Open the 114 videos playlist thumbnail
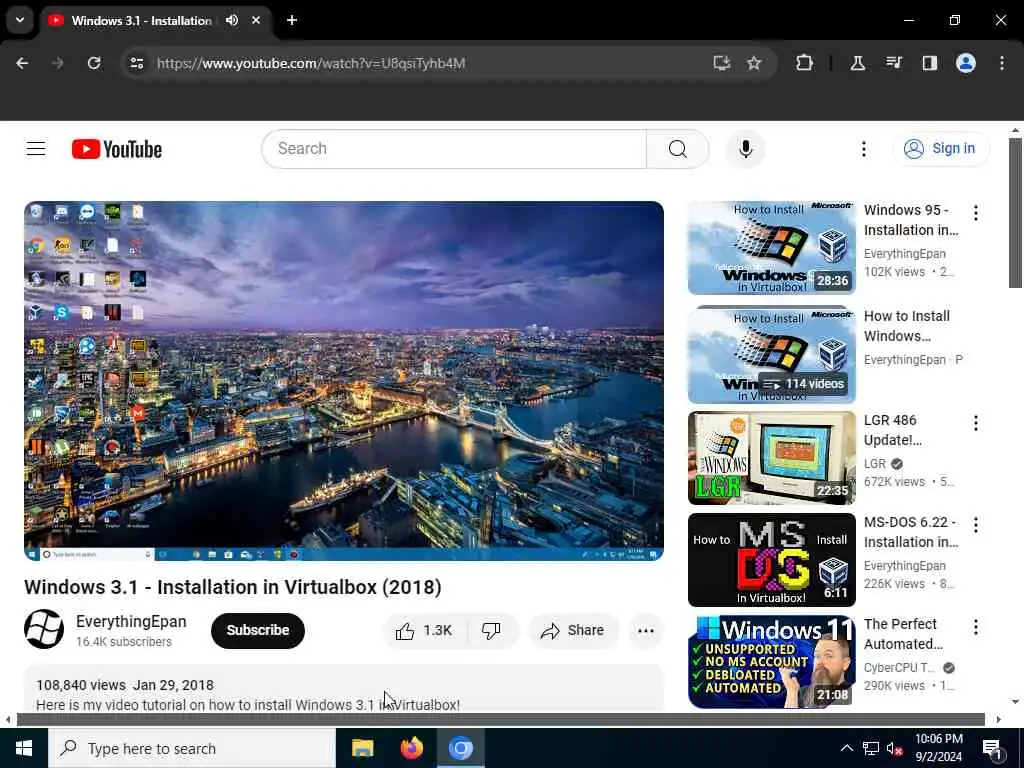Viewport: 1024px width, 768px height. tap(771, 354)
